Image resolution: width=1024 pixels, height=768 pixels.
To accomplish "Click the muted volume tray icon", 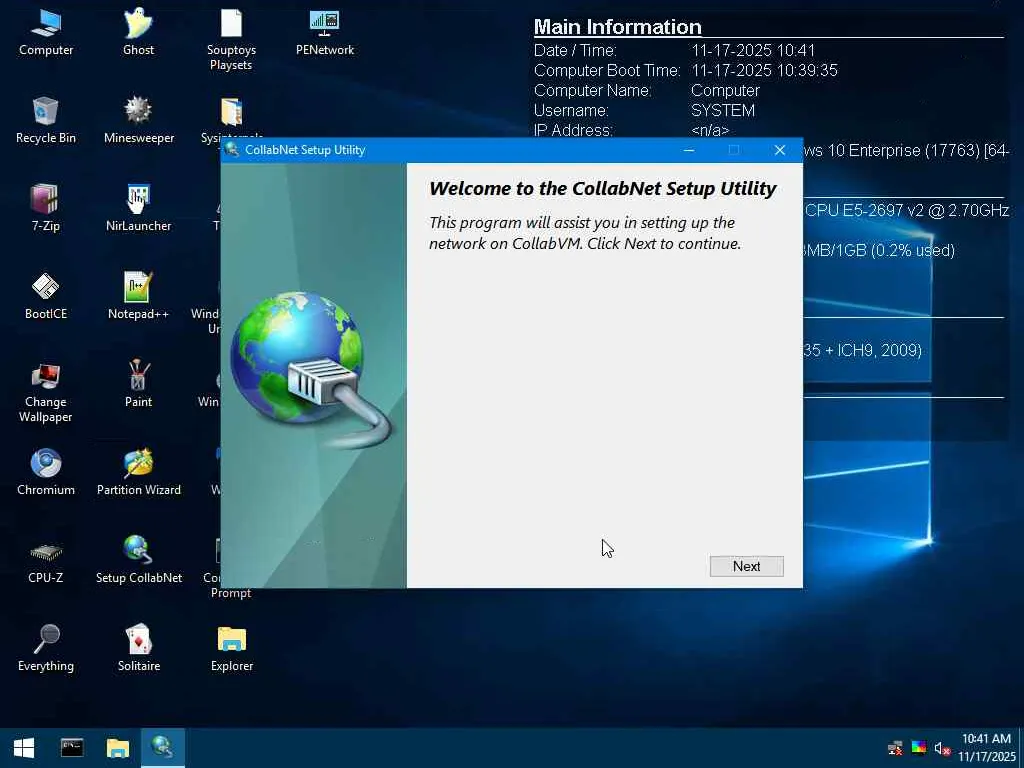I will coord(942,748).
